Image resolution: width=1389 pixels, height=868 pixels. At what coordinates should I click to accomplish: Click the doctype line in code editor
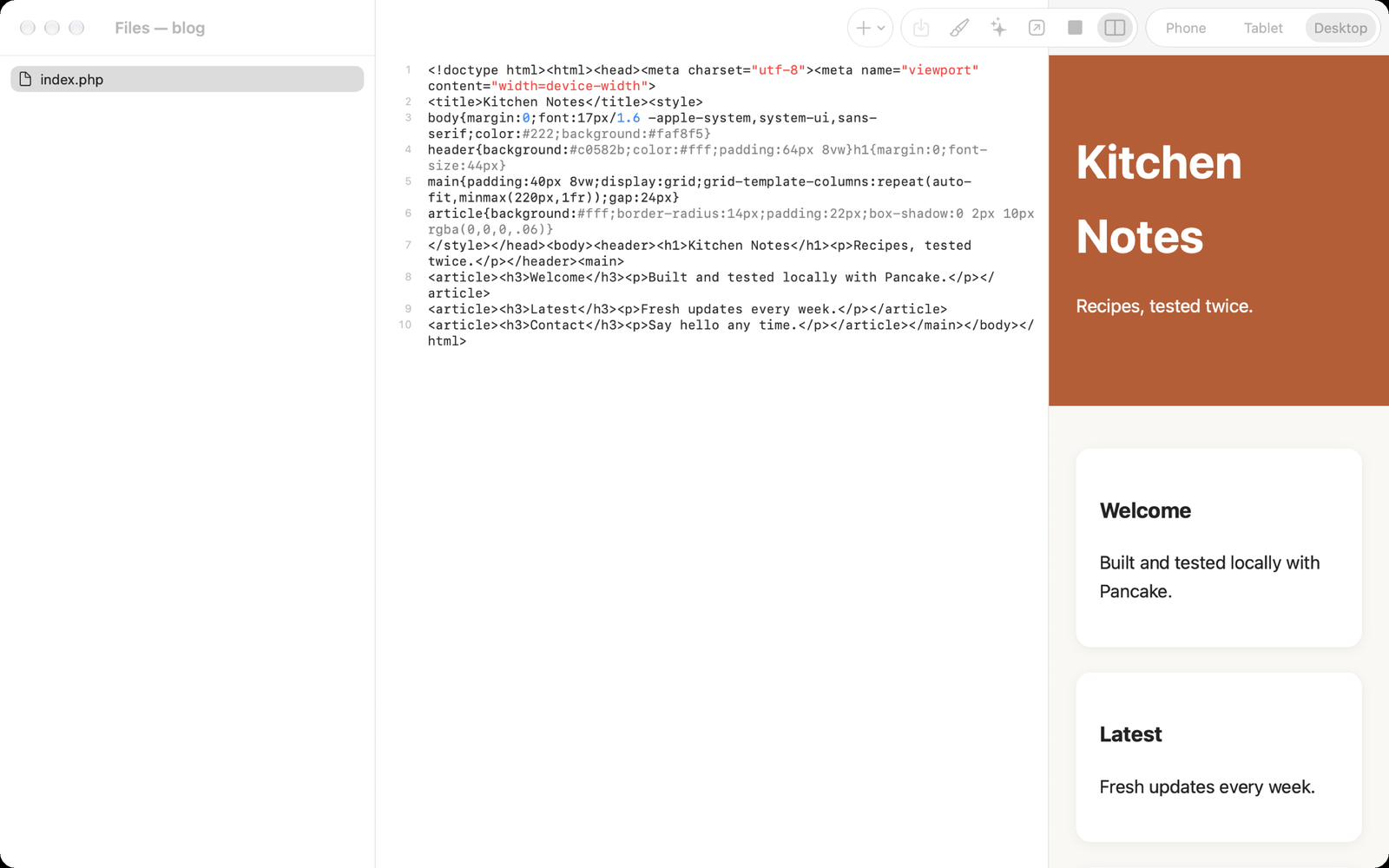coord(703,78)
